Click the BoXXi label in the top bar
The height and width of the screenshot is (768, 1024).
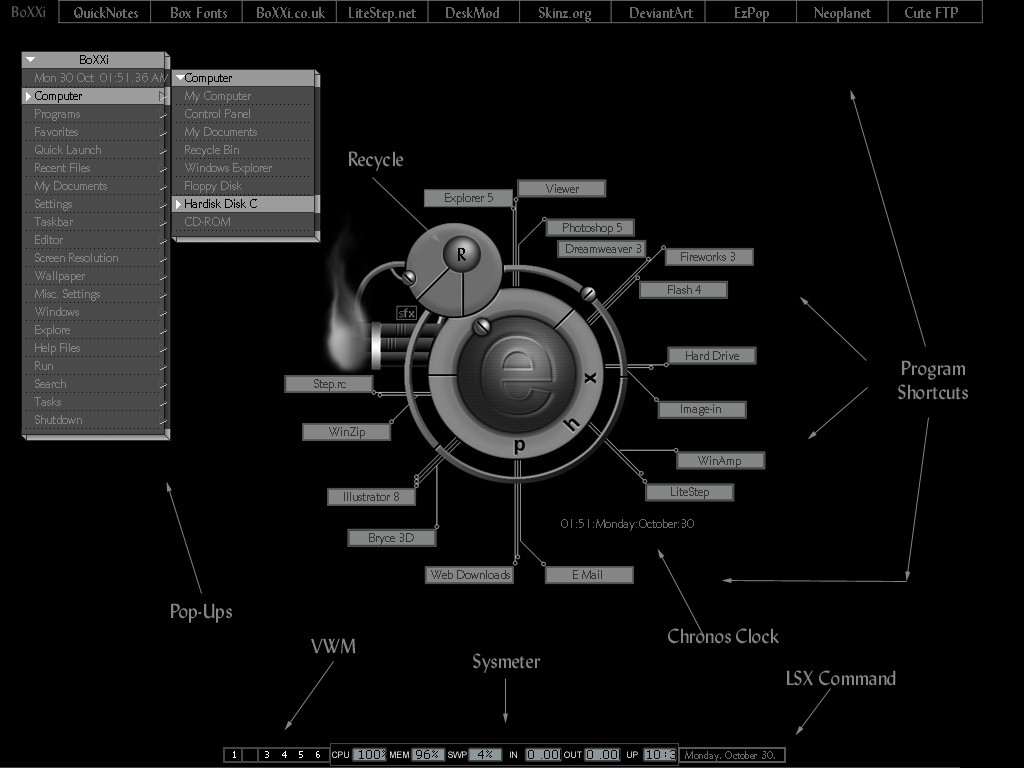coord(28,11)
